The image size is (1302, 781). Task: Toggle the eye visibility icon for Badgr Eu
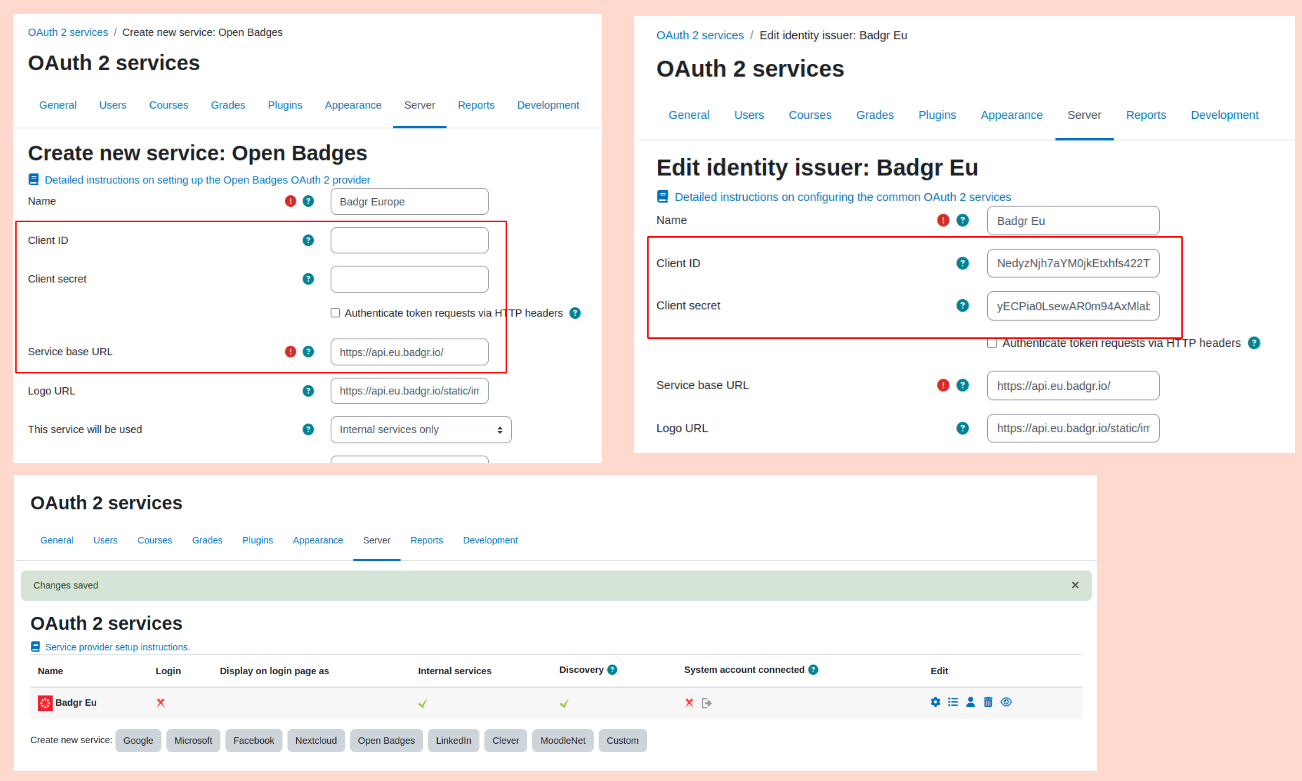pyautogui.click(x=1006, y=702)
